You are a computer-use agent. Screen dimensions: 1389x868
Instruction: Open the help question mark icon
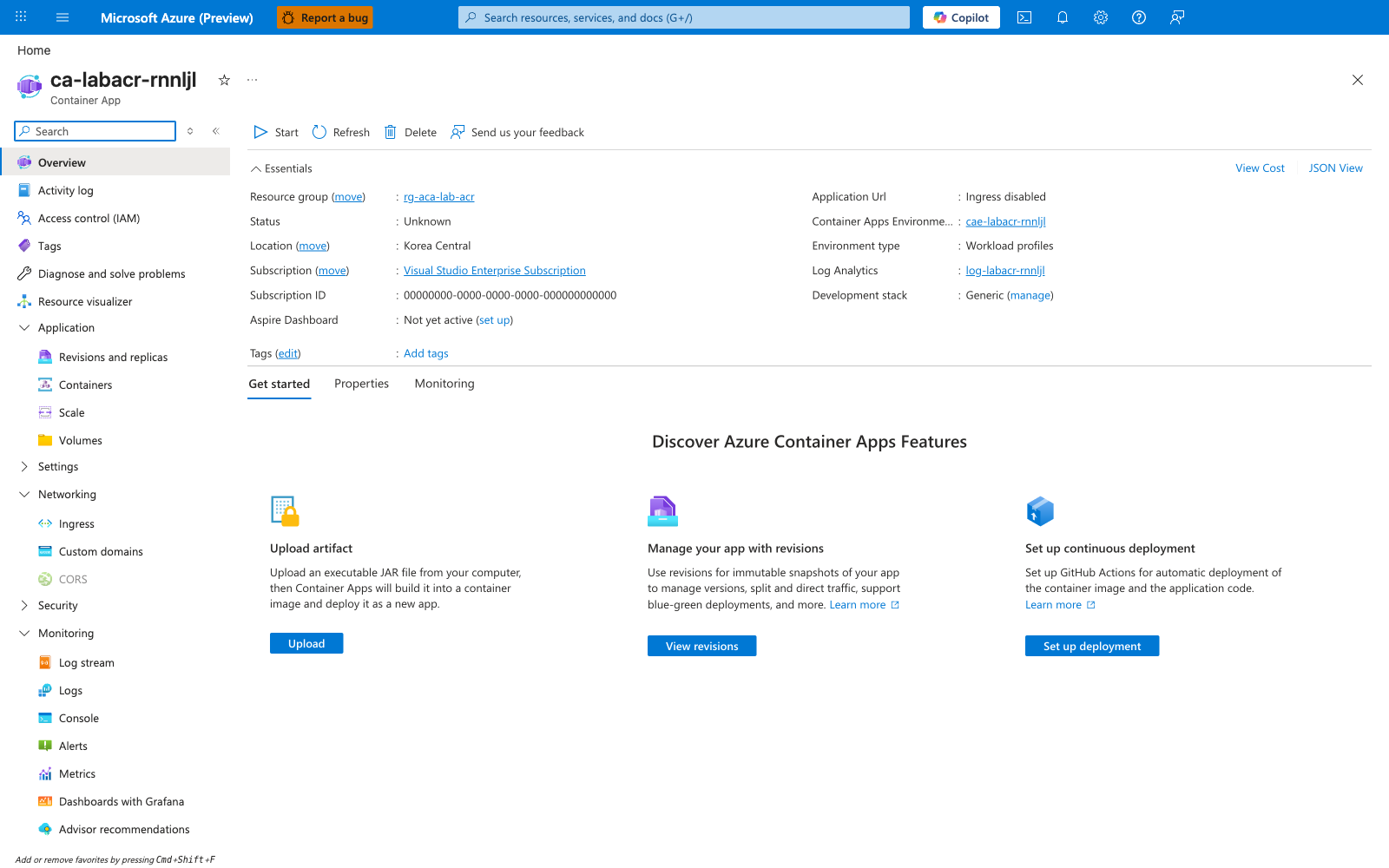(1139, 17)
